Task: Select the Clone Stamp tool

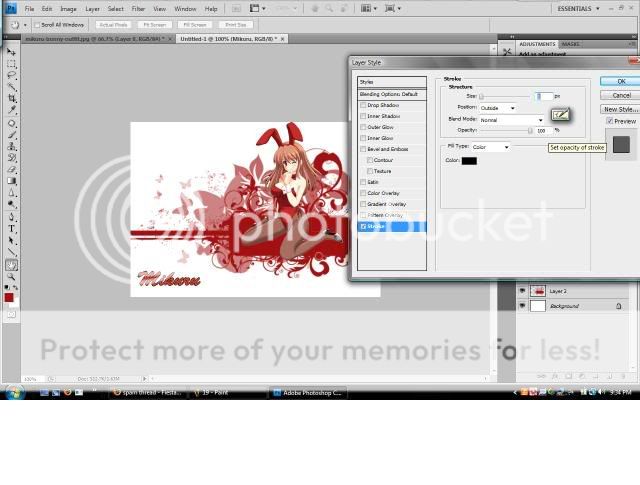Action: click(x=11, y=146)
